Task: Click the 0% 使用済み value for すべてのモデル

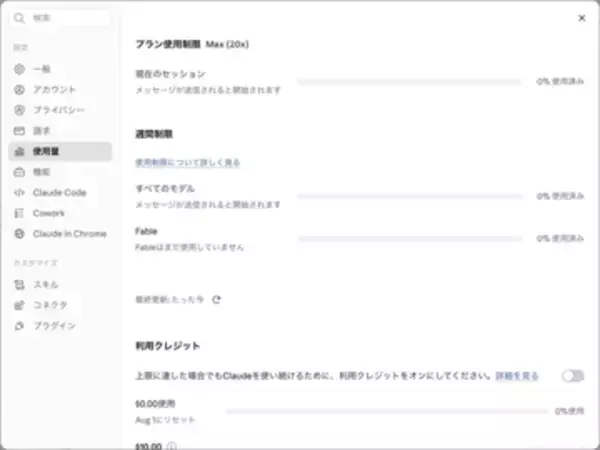Action: tap(560, 196)
